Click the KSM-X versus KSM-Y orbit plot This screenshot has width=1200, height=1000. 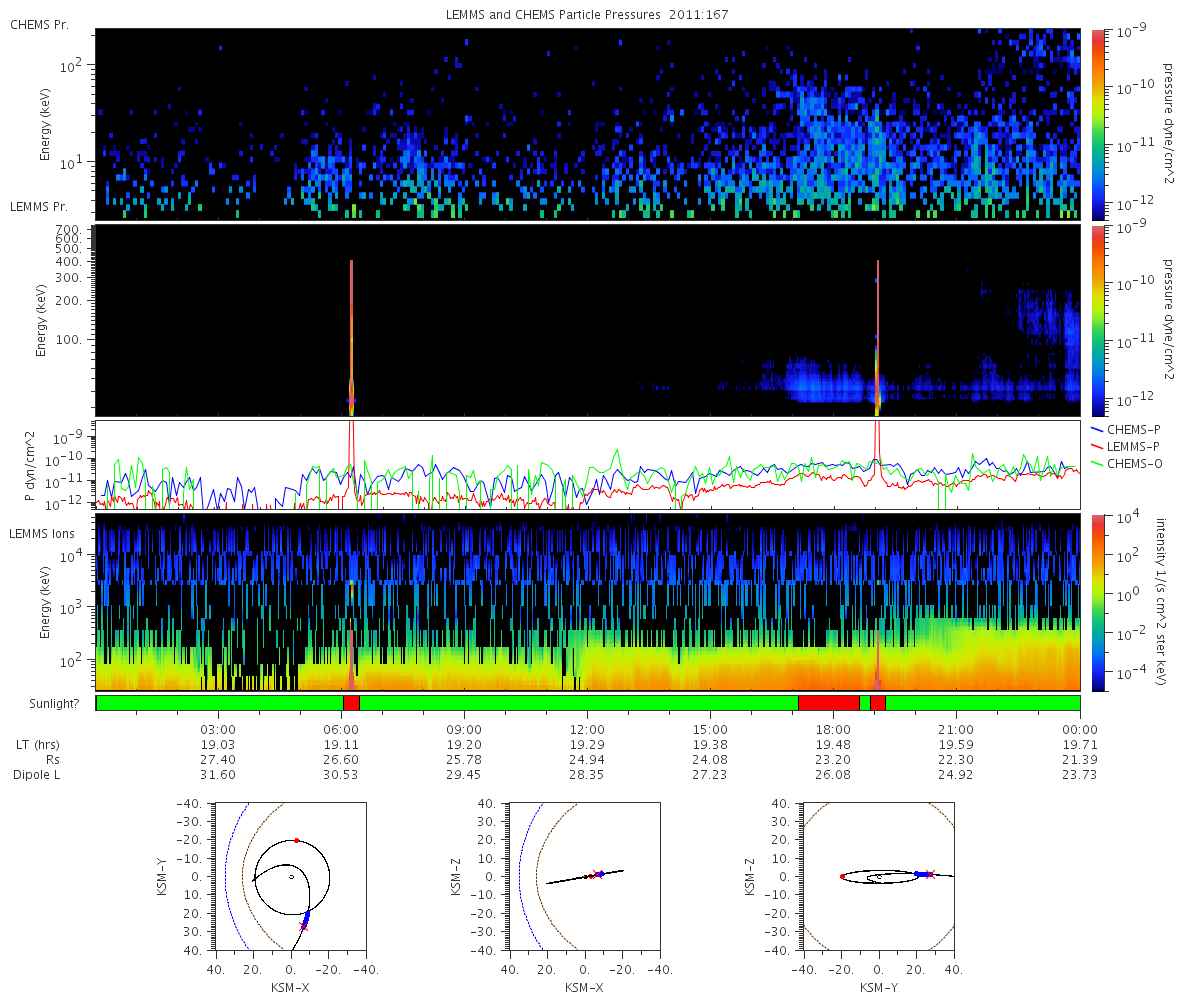(290, 876)
